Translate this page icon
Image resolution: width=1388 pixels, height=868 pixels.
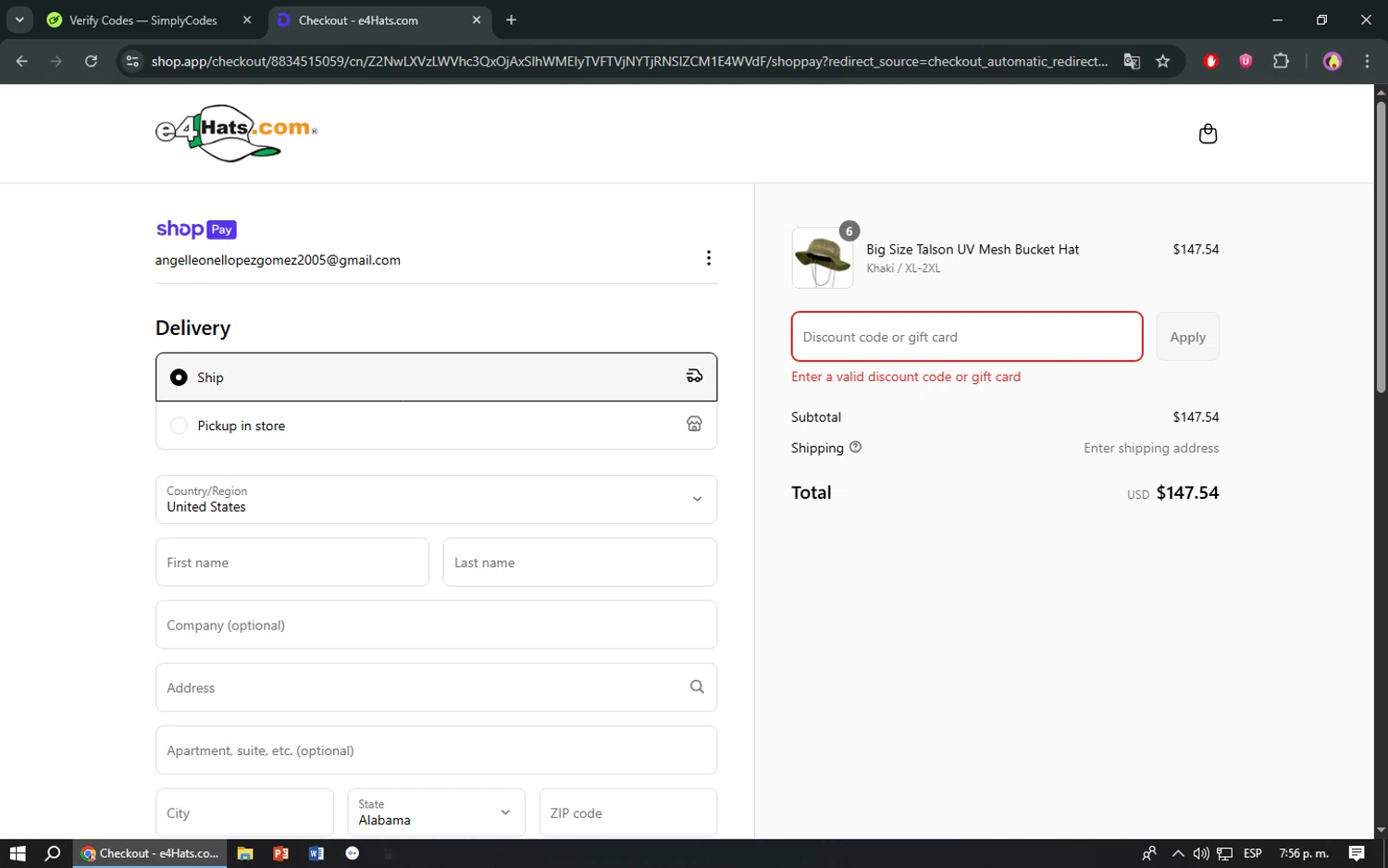click(x=1132, y=61)
